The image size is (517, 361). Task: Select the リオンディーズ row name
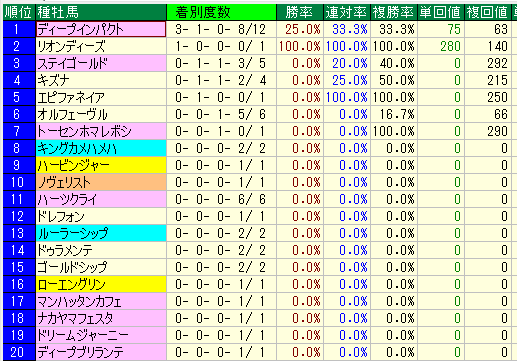click(101, 46)
